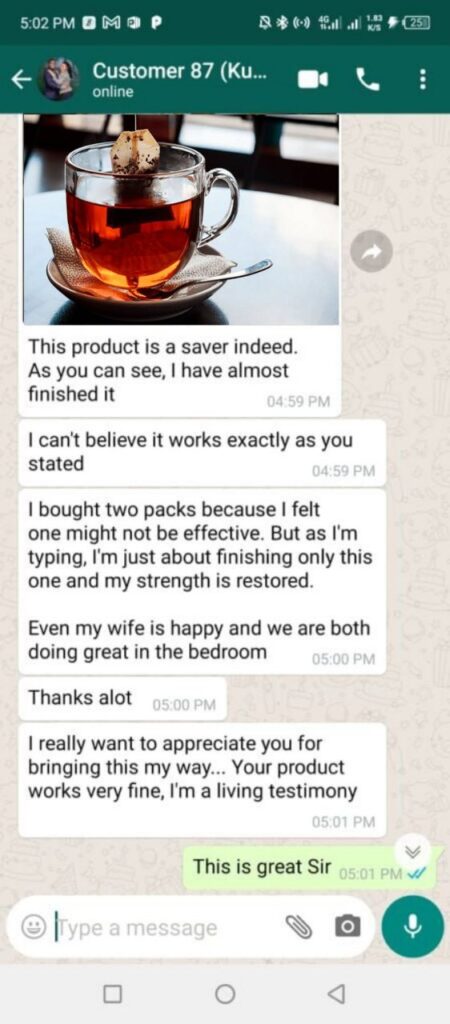The height and width of the screenshot is (1024, 450).
Task: Jump to latest messages with down chevron
Action: pos(412,851)
